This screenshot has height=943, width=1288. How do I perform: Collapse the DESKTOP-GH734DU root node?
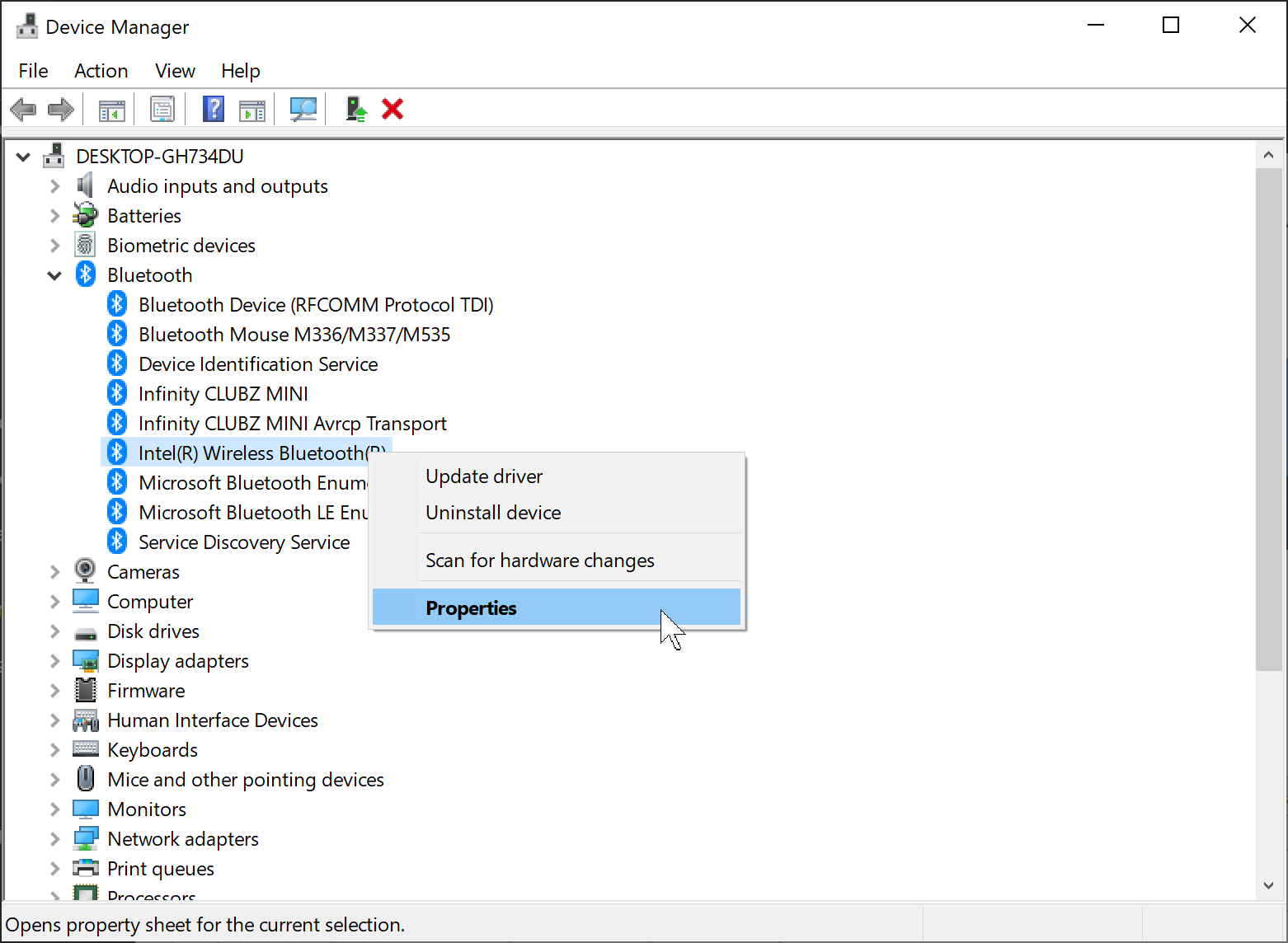[23, 157]
